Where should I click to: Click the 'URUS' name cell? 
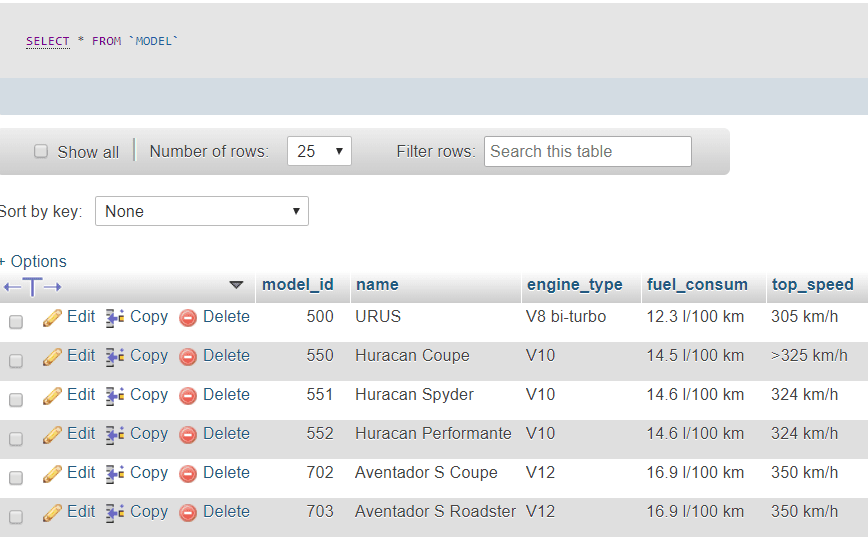click(378, 317)
